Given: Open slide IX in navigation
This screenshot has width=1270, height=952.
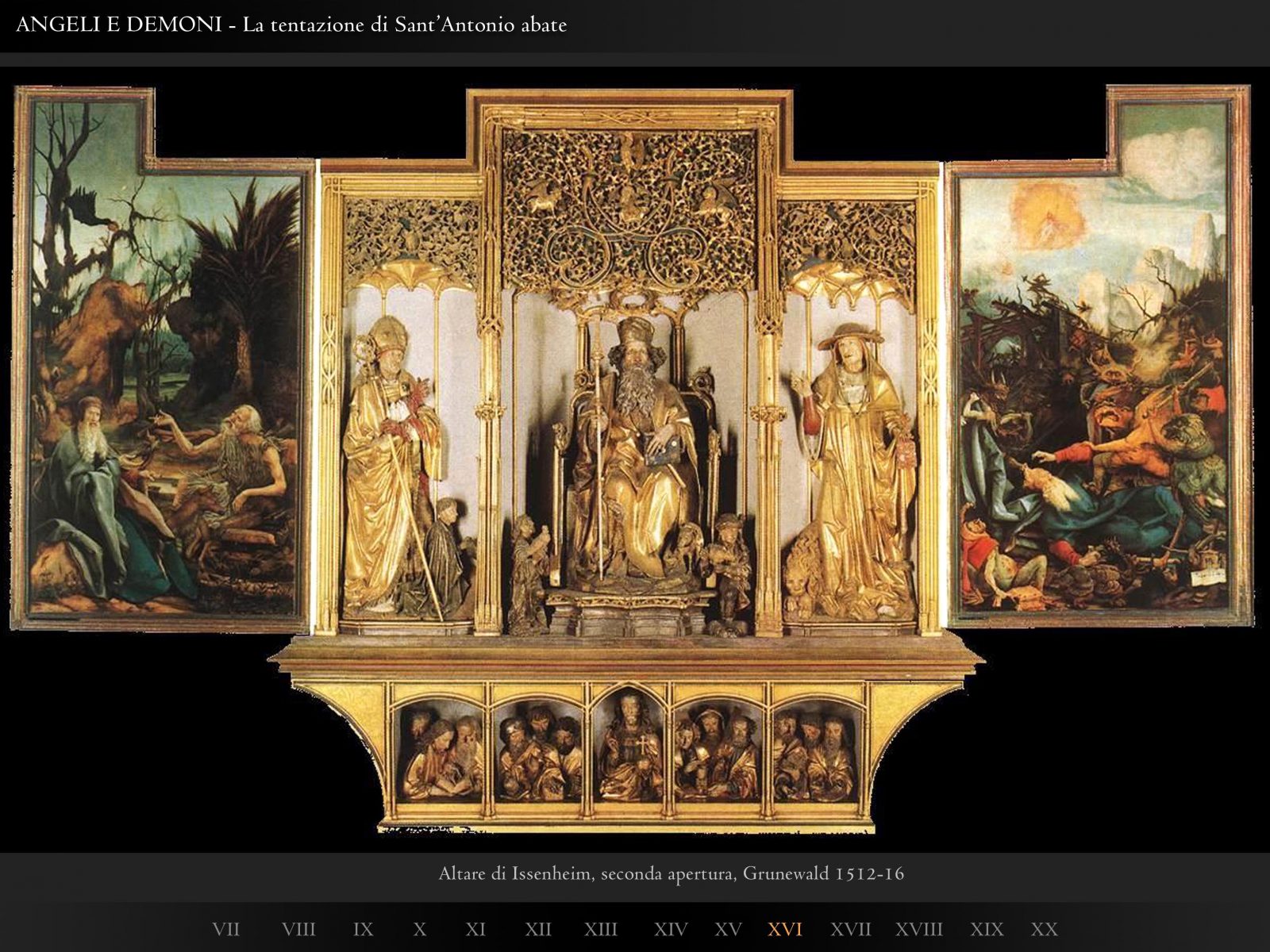Looking at the screenshot, I should coord(363,929).
